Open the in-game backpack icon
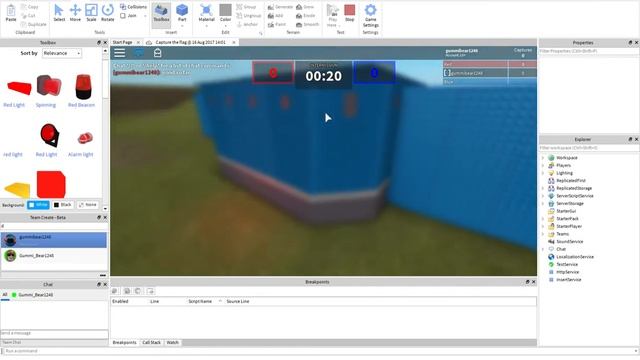The height and width of the screenshot is (360, 640). click(x=158, y=53)
